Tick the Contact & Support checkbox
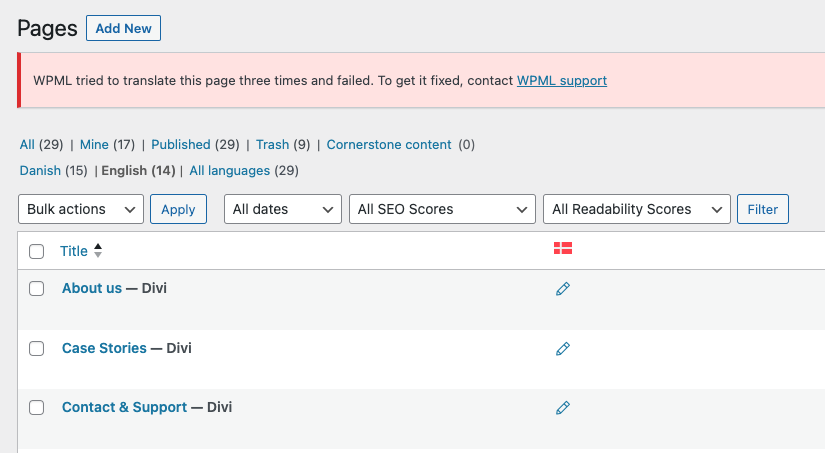 click(36, 408)
